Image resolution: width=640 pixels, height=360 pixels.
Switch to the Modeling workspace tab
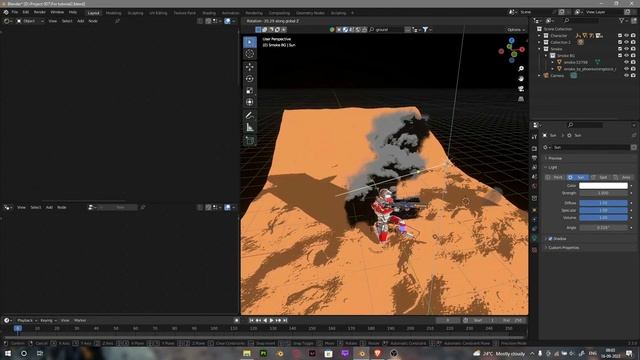[113, 13]
